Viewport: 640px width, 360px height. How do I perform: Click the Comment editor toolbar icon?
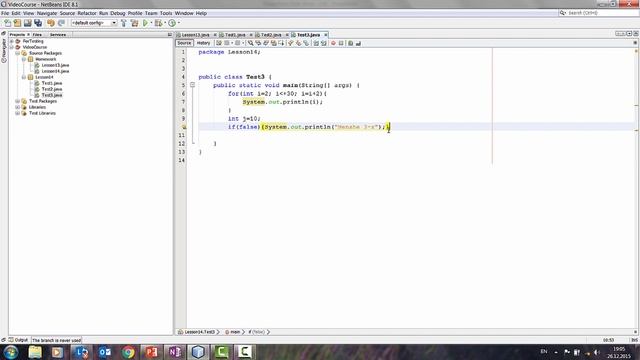(x=350, y=43)
